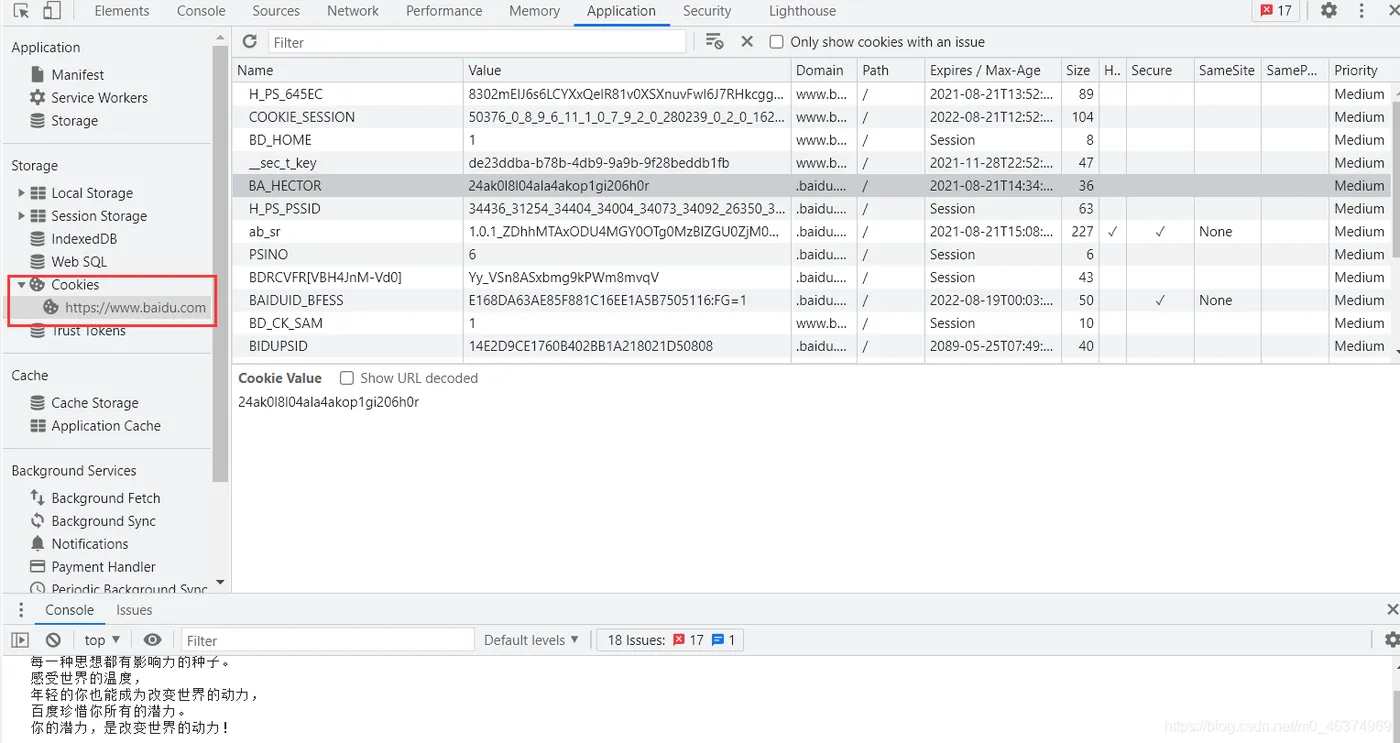The image size is (1400, 743).
Task: Open the DevTools three-dot customize menu
Action: pyautogui.click(x=1361, y=11)
